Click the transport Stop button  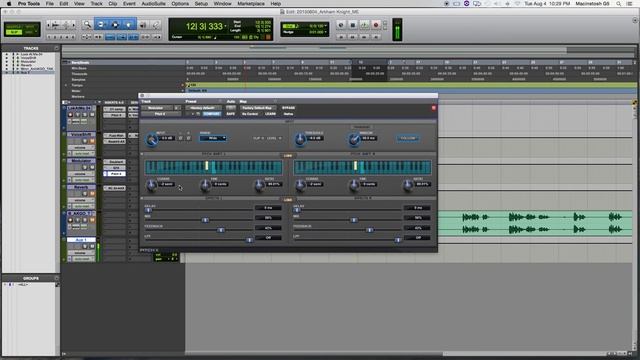pos(353,25)
